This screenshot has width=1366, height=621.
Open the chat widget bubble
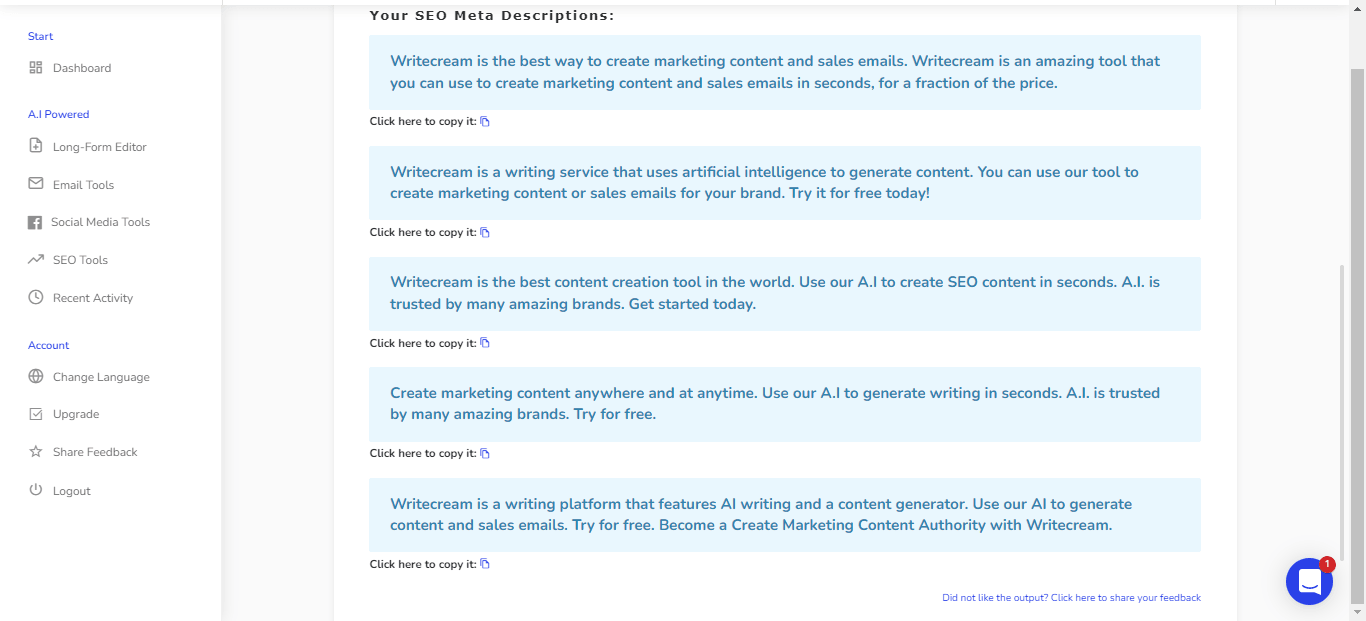tap(1309, 581)
